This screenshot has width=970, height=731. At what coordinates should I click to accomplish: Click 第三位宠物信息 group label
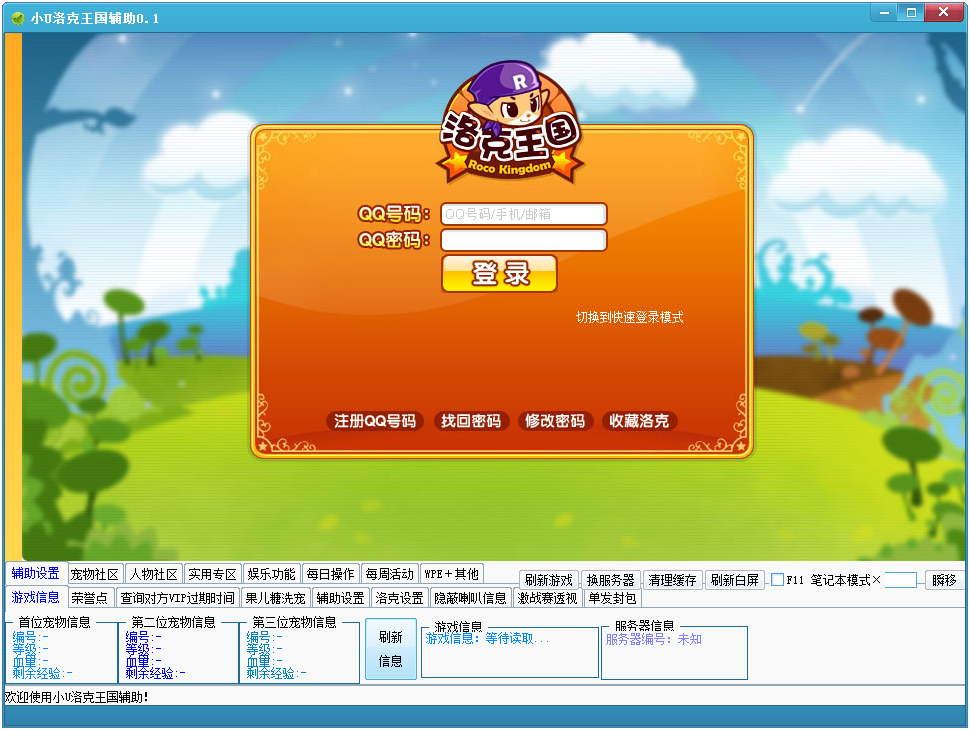(x=294, y=622)
